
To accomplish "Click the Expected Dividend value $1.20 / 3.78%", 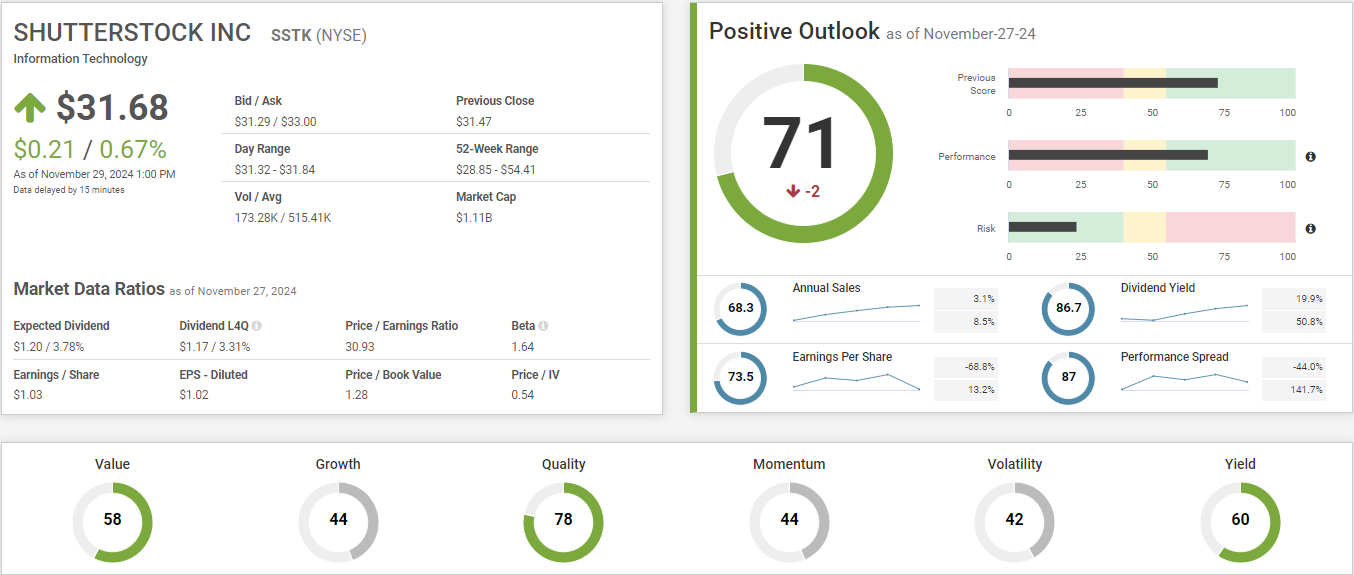I will coord(49,347).
